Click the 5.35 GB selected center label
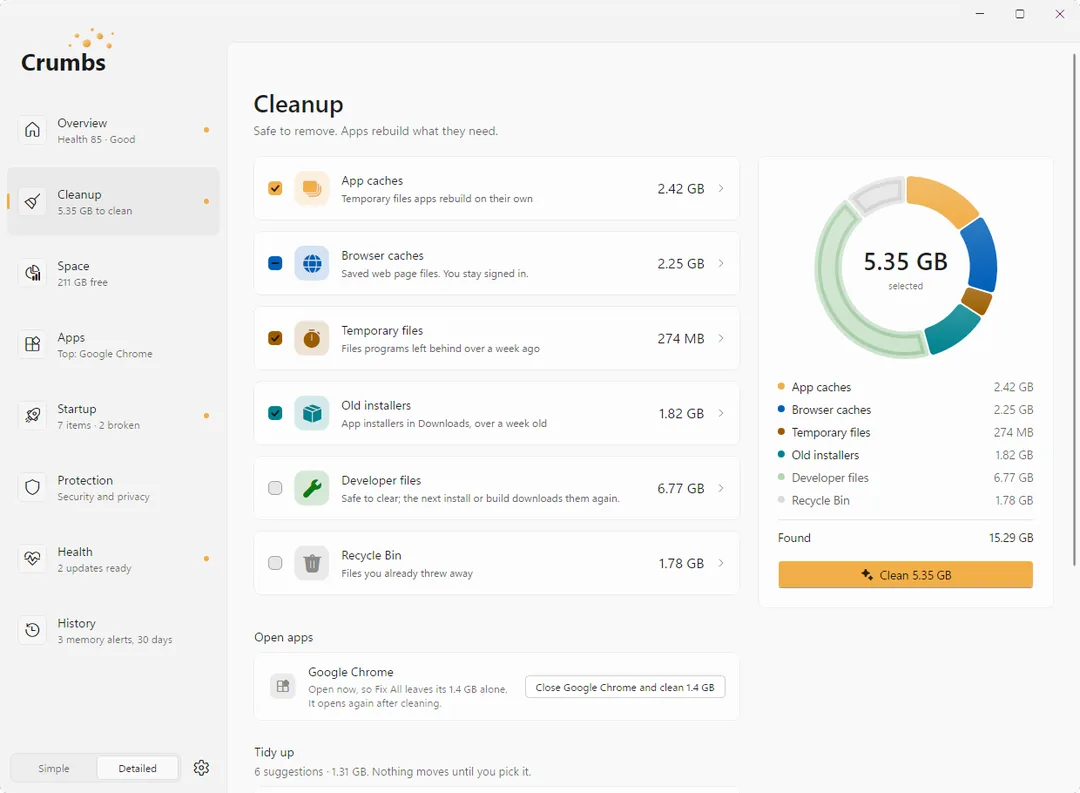This screenshot has height=793, width=1080. 905,269
